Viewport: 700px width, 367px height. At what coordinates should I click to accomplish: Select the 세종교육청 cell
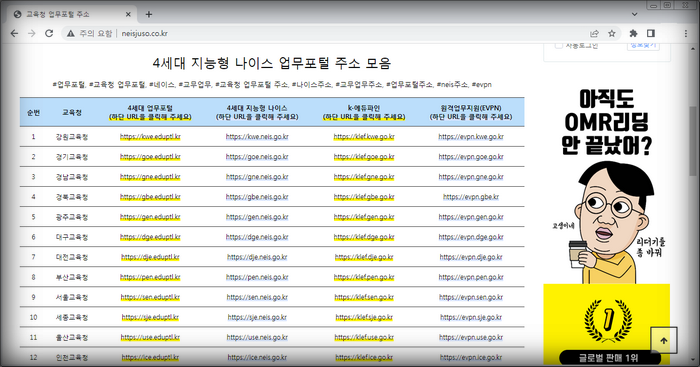pyautogui.click(x=72, y=317)
